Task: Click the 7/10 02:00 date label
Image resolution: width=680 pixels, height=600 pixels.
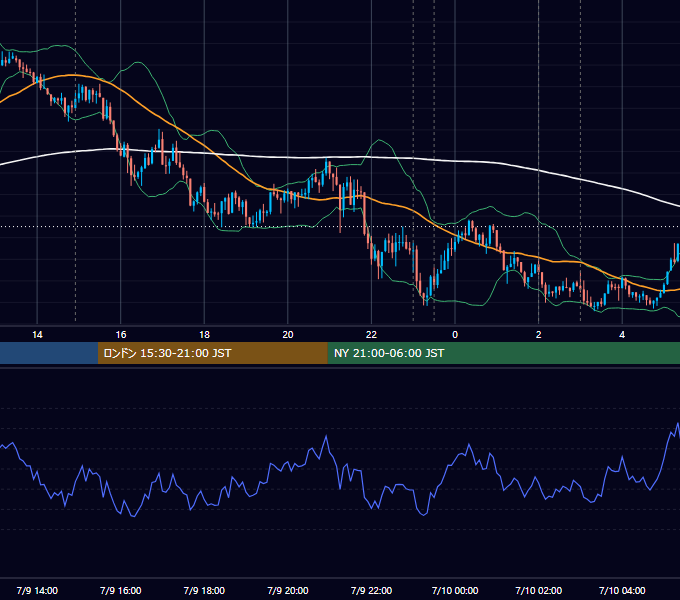Action: [x=539, y=590]
